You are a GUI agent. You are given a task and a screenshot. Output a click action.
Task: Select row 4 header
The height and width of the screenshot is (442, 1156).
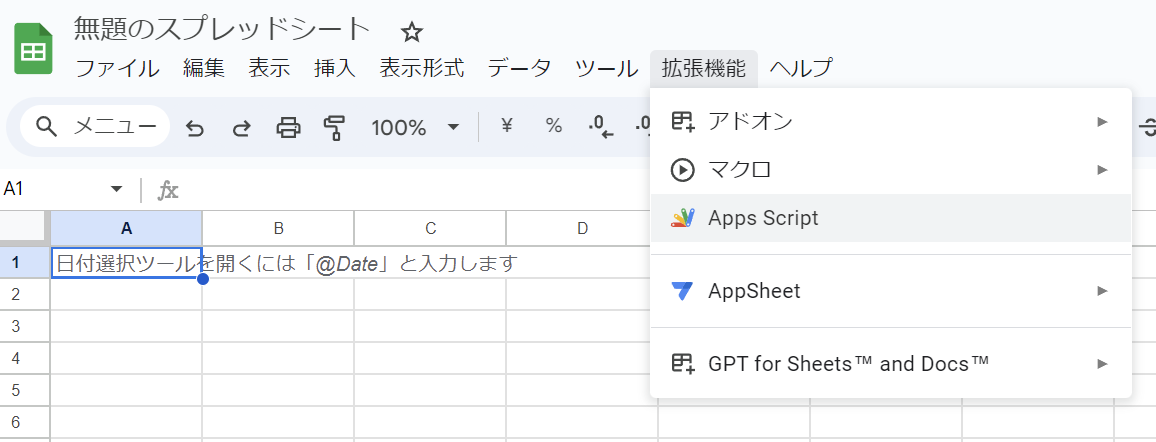point(25,358)
